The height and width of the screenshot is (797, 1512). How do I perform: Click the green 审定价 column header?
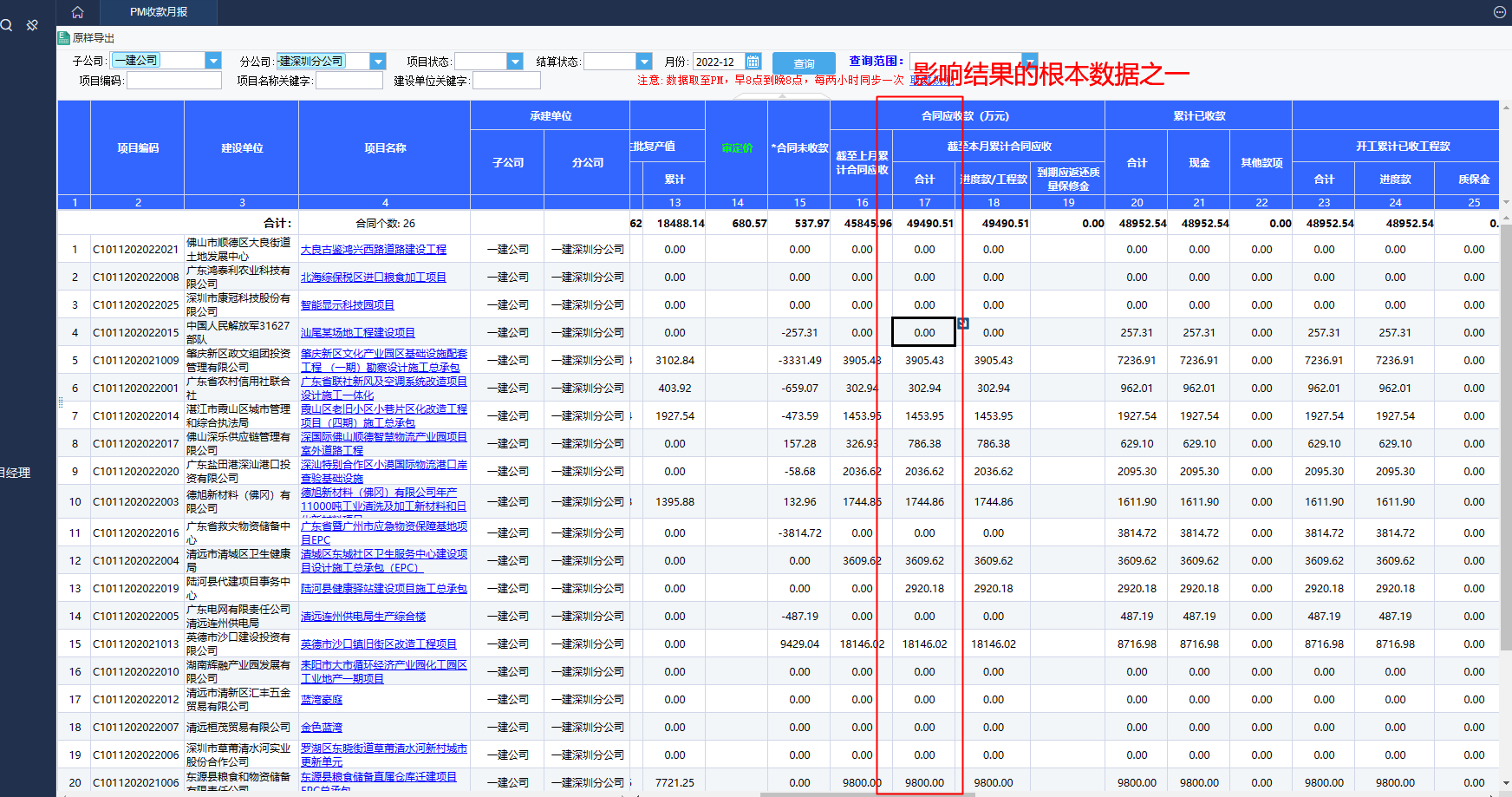[x=737, y=148]
